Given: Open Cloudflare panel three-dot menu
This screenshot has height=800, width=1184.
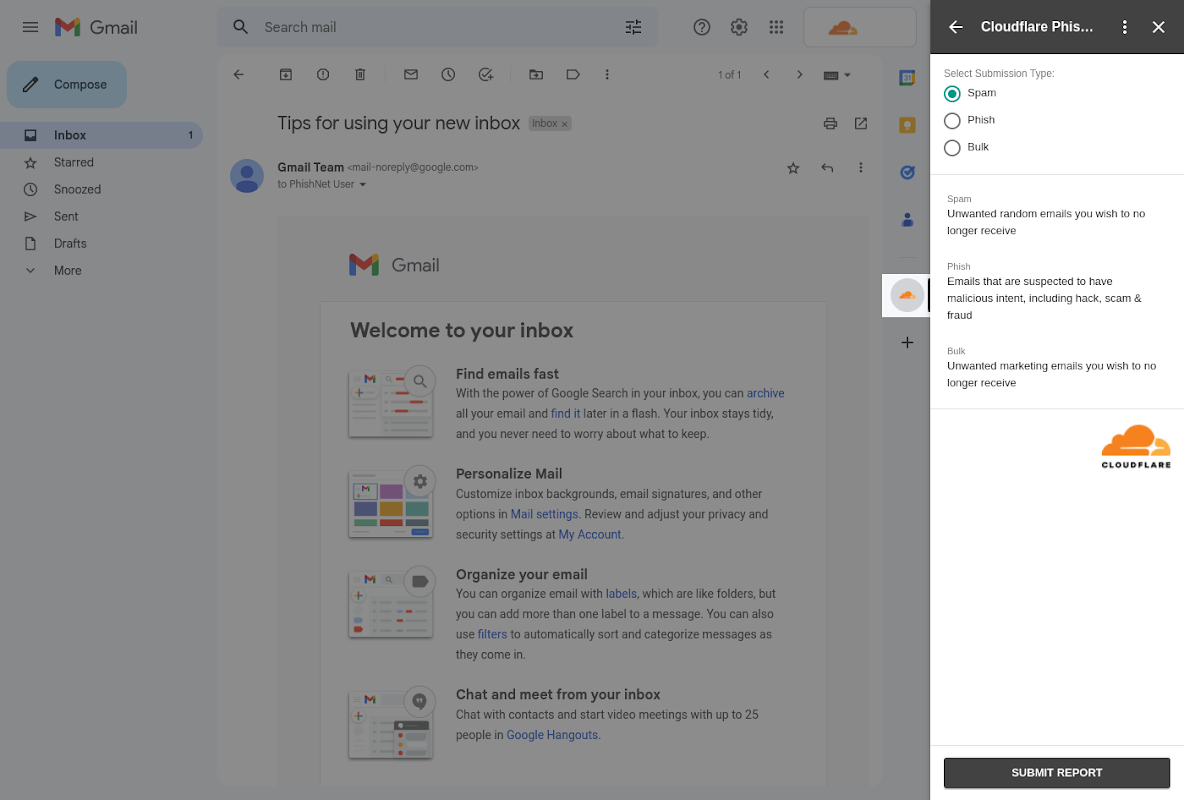Looking at the screenshot, I should (x=1125, y=27).
